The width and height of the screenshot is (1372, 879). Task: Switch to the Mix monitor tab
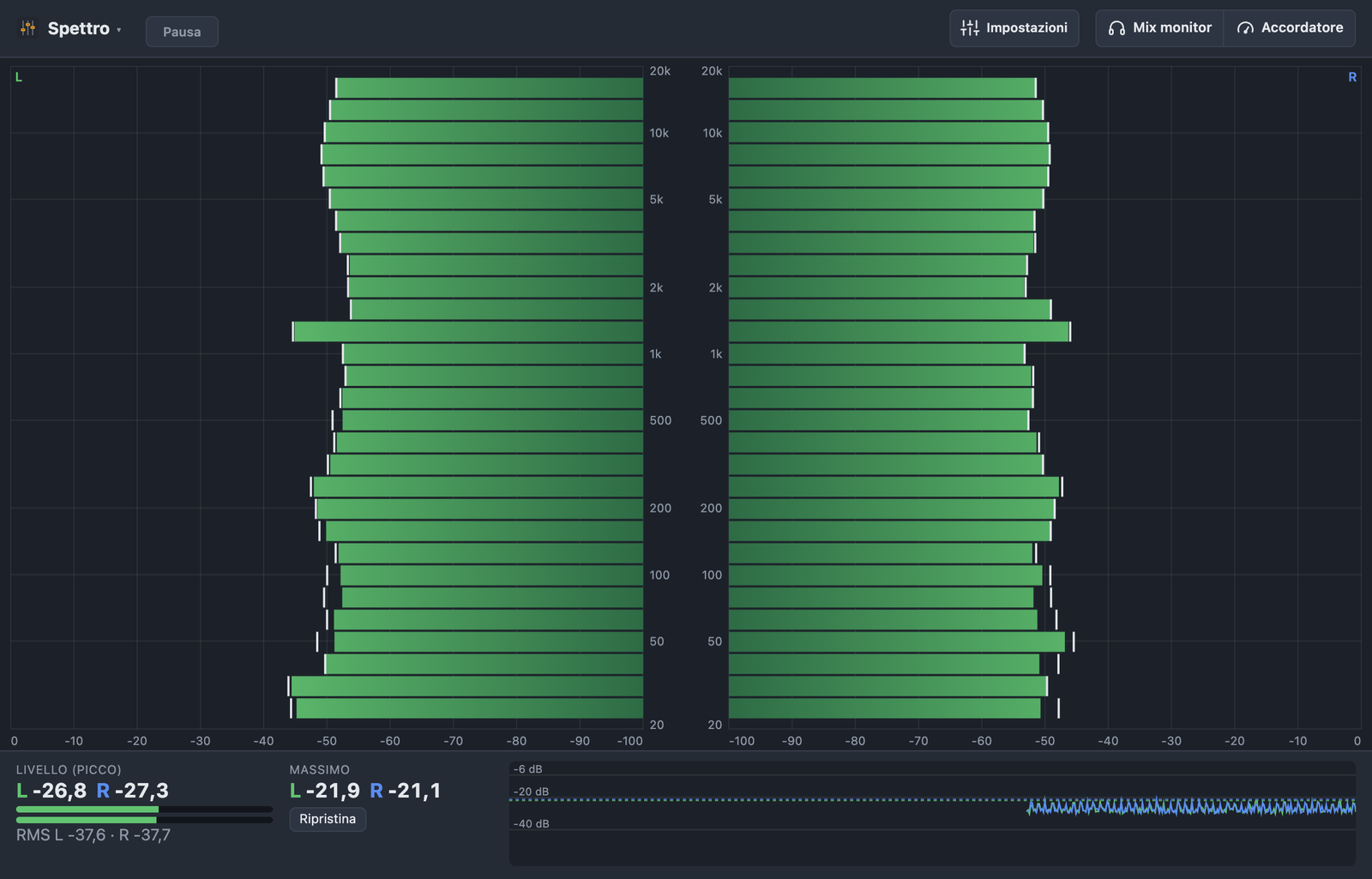point(1159,28)
